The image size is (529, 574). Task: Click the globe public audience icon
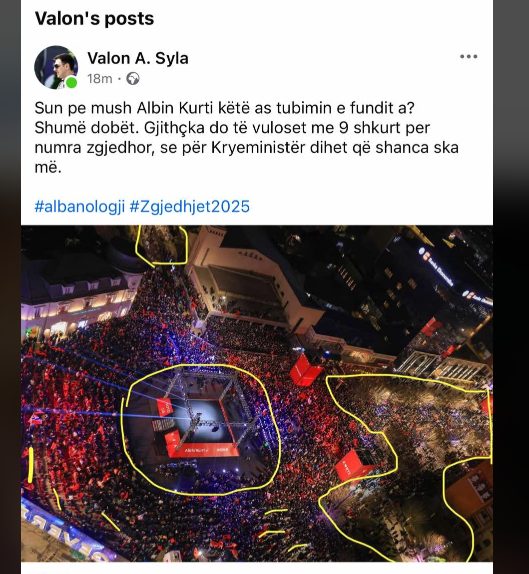click(133, 79)
